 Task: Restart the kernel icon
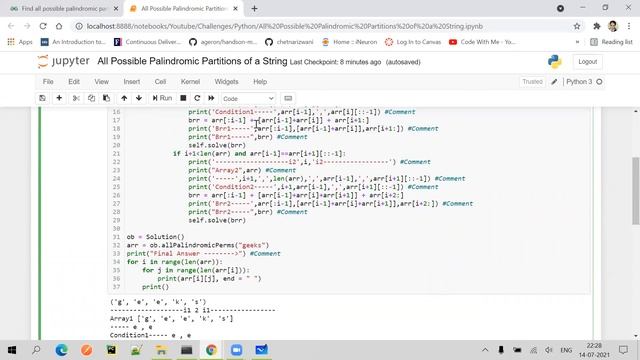coord(197,98)
